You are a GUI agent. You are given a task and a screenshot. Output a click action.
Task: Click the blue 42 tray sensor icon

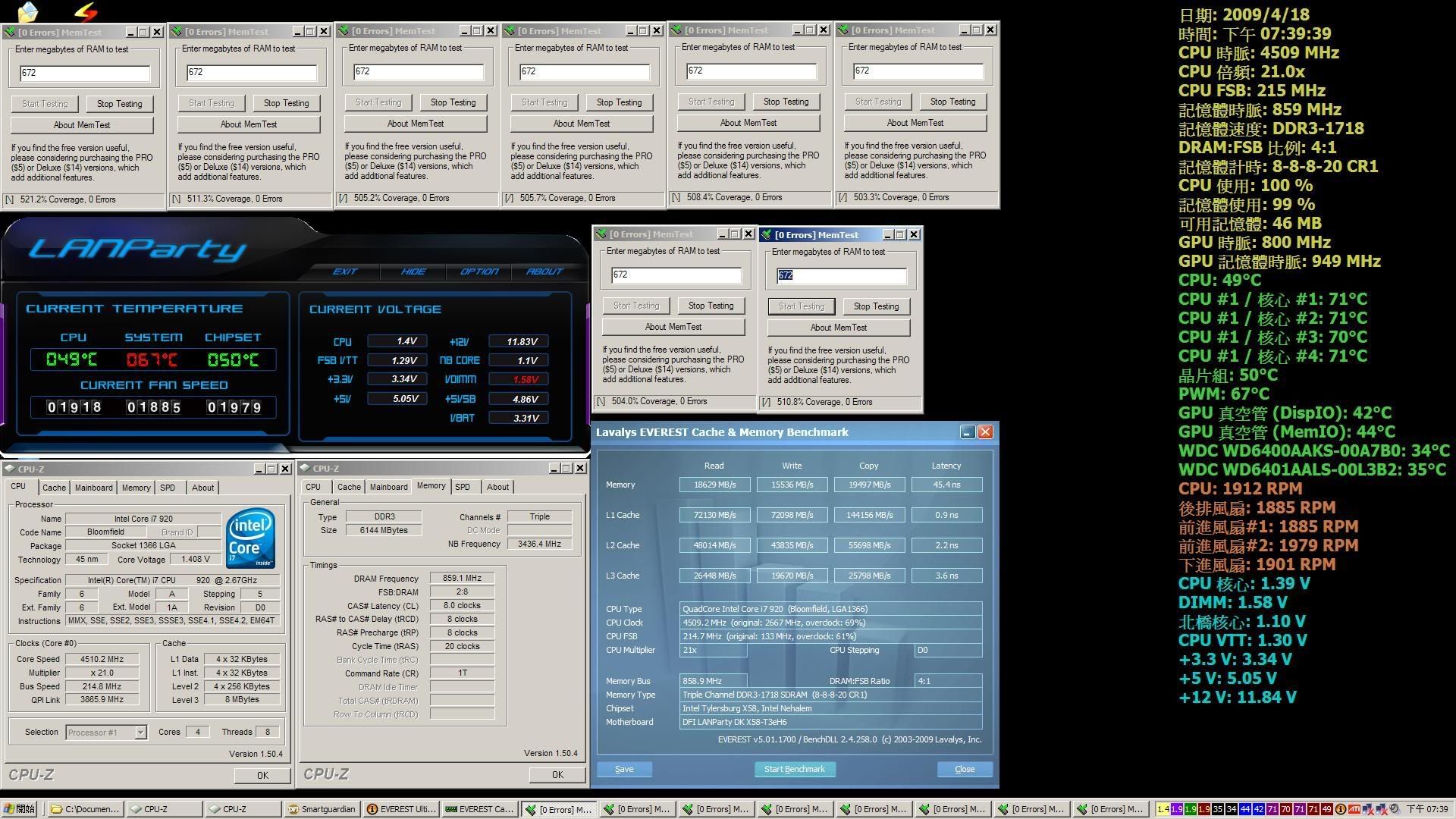click(1259, 809)
